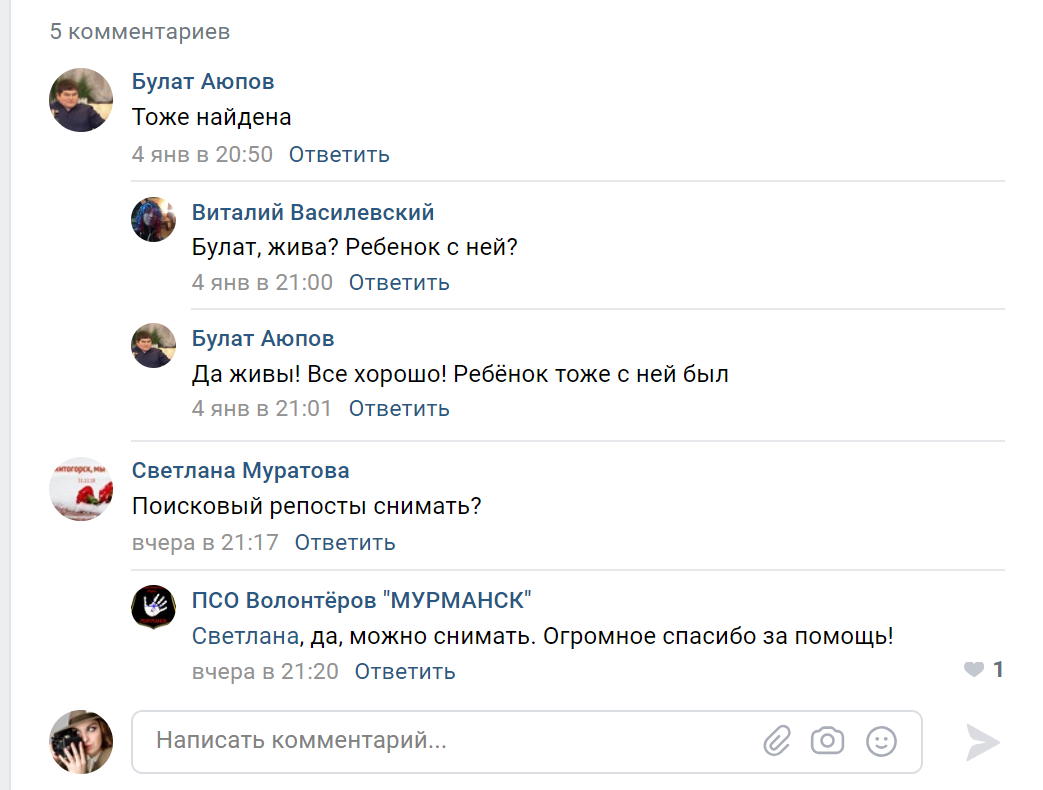
Task: Reply to Виталий Василевский's comment
Action: pyautogui.click(x=399, y=283)
